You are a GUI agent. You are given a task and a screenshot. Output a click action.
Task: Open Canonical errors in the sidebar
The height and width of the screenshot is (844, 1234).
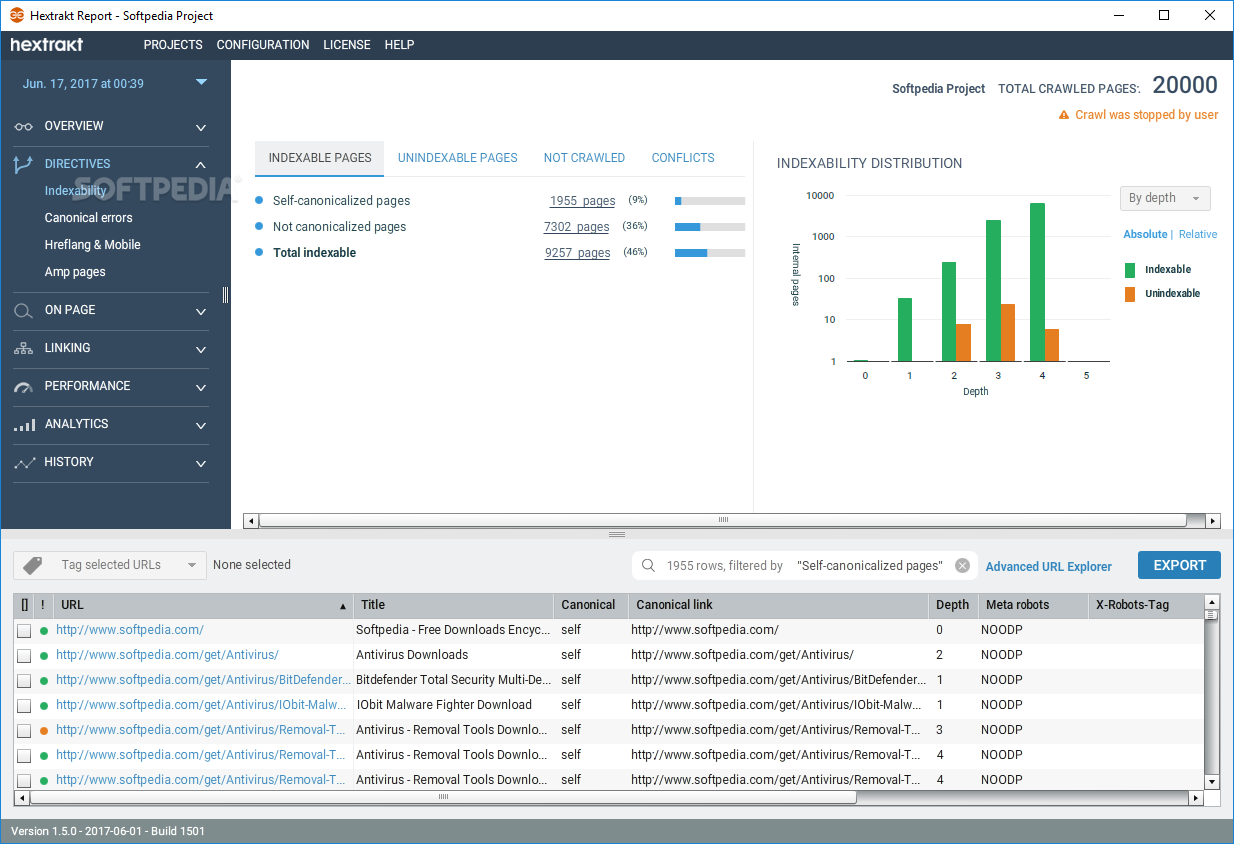89,218
